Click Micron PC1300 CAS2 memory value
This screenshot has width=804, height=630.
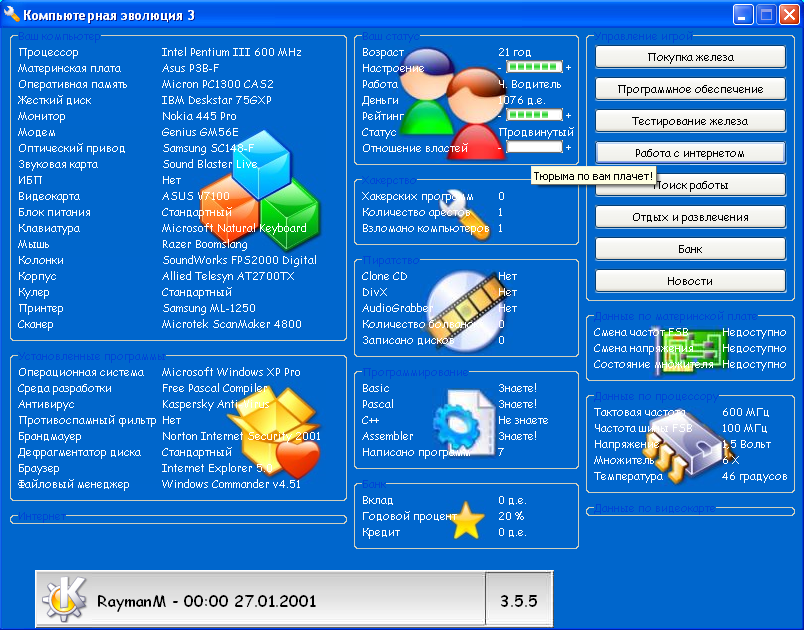tap(217, 84)
